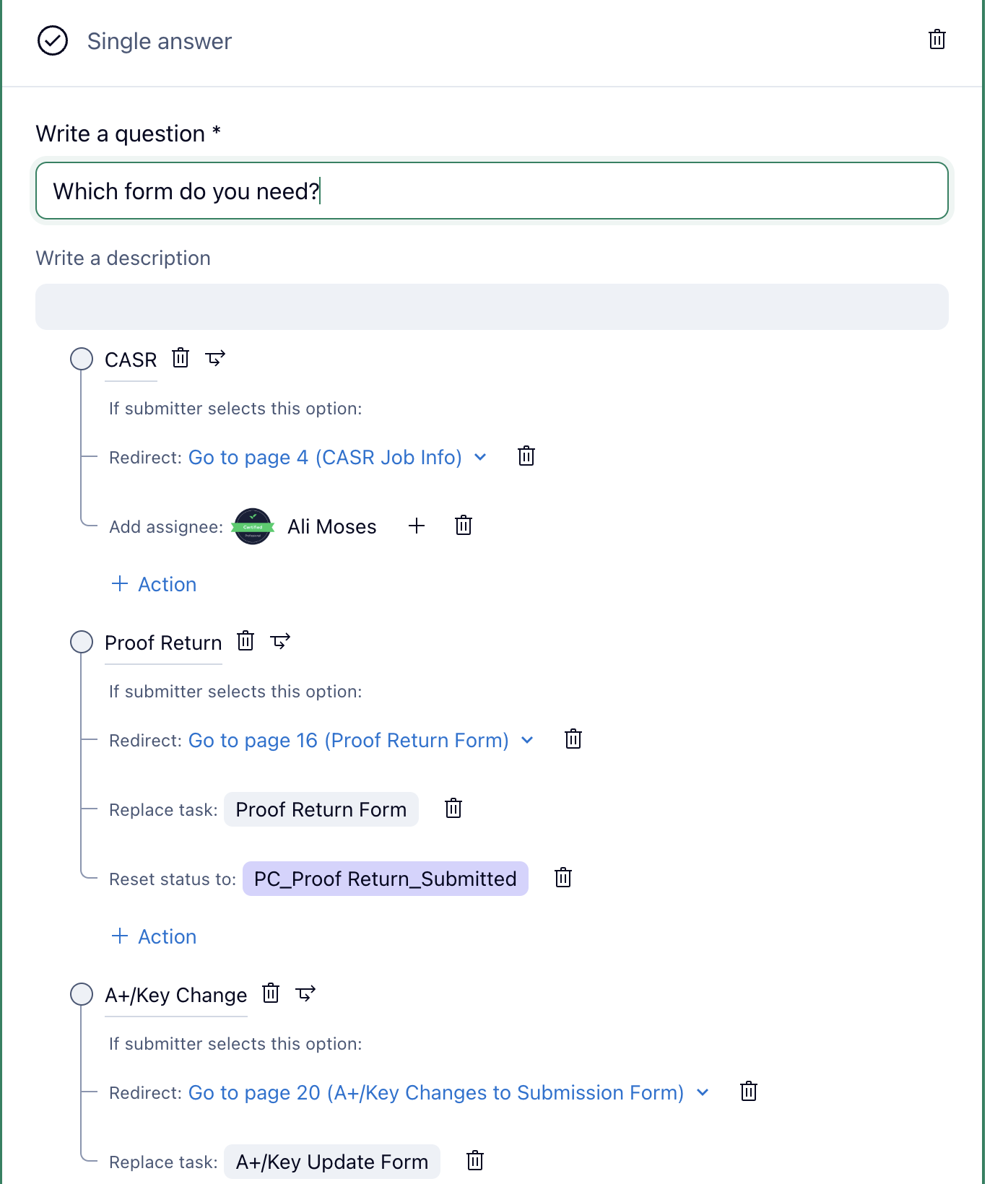Select the Proof Return radio option

click(x=82, y=642)
